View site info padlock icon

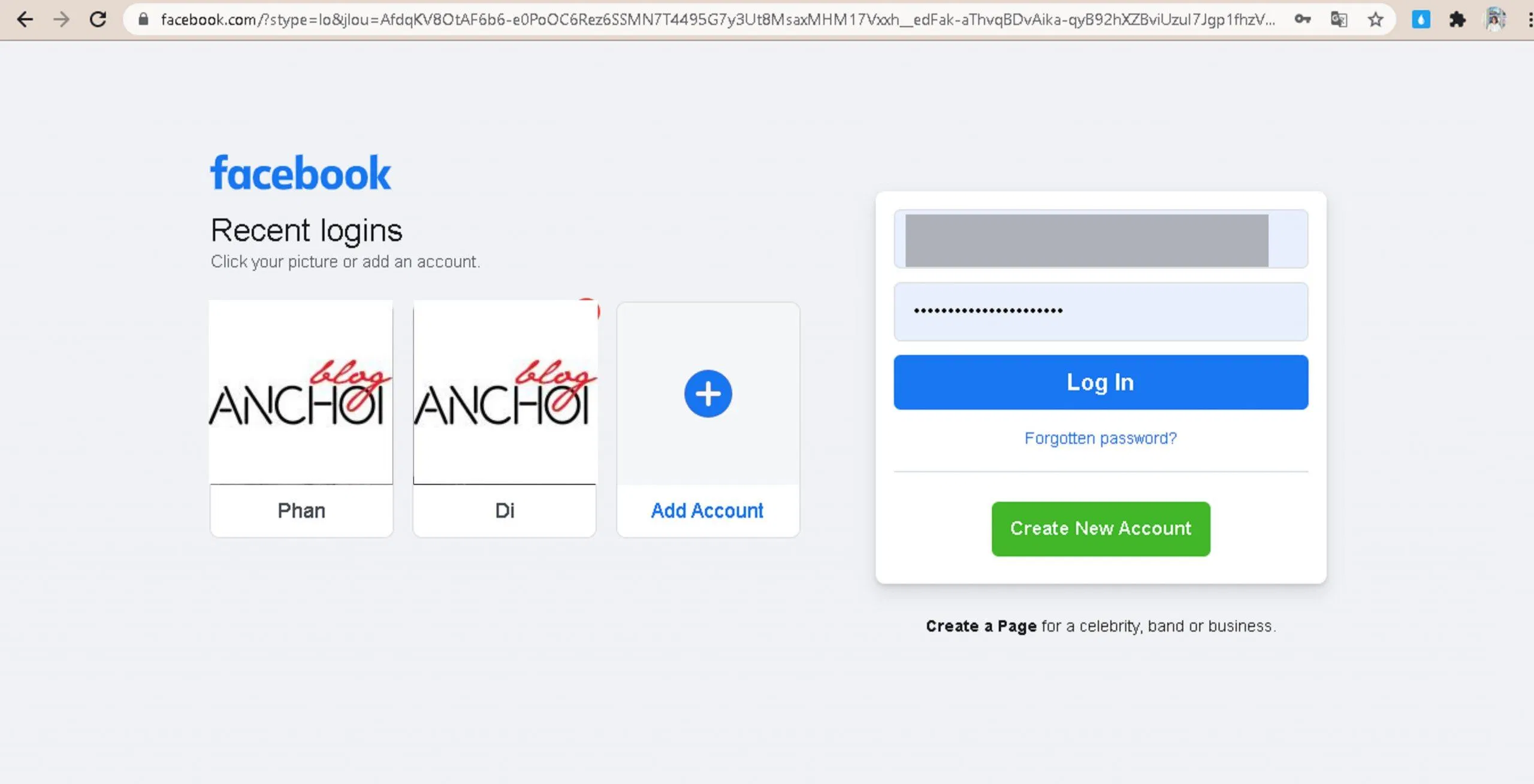143,20
